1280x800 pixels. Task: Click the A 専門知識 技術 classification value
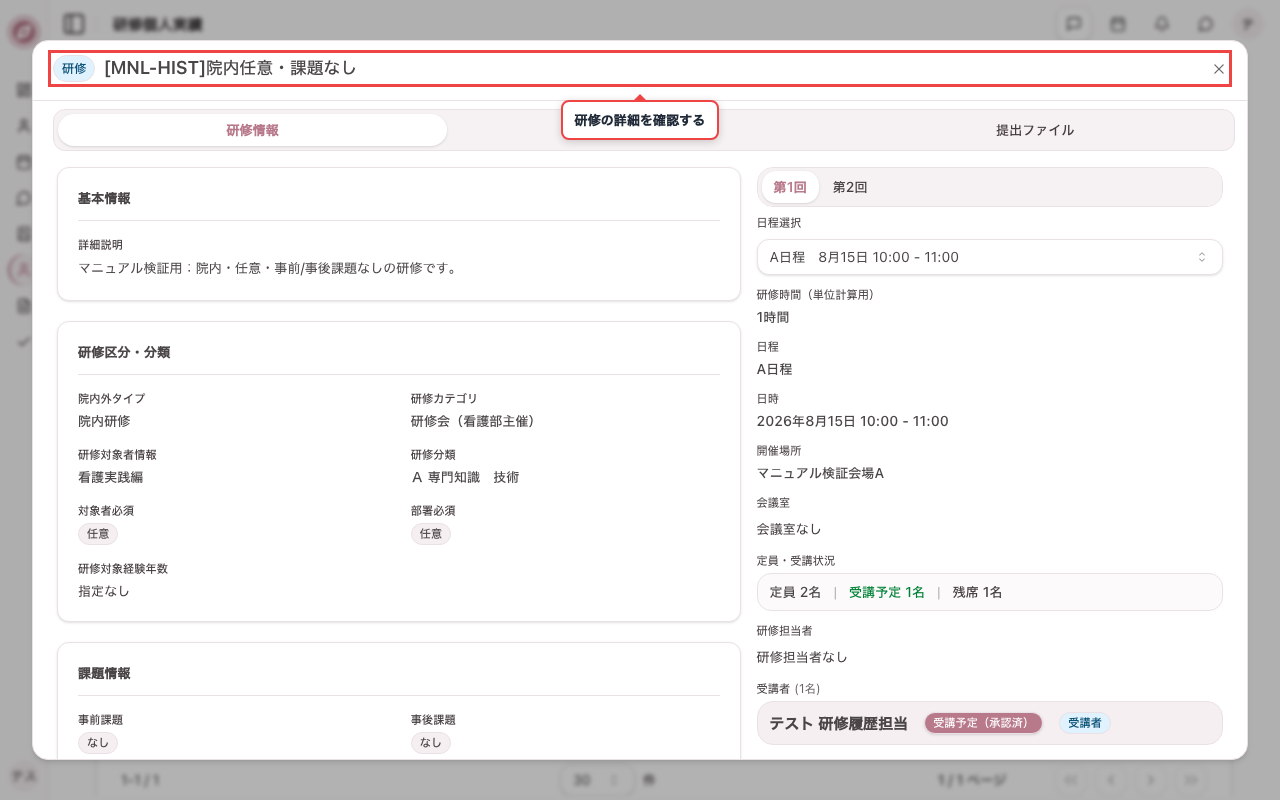(465, 477)
